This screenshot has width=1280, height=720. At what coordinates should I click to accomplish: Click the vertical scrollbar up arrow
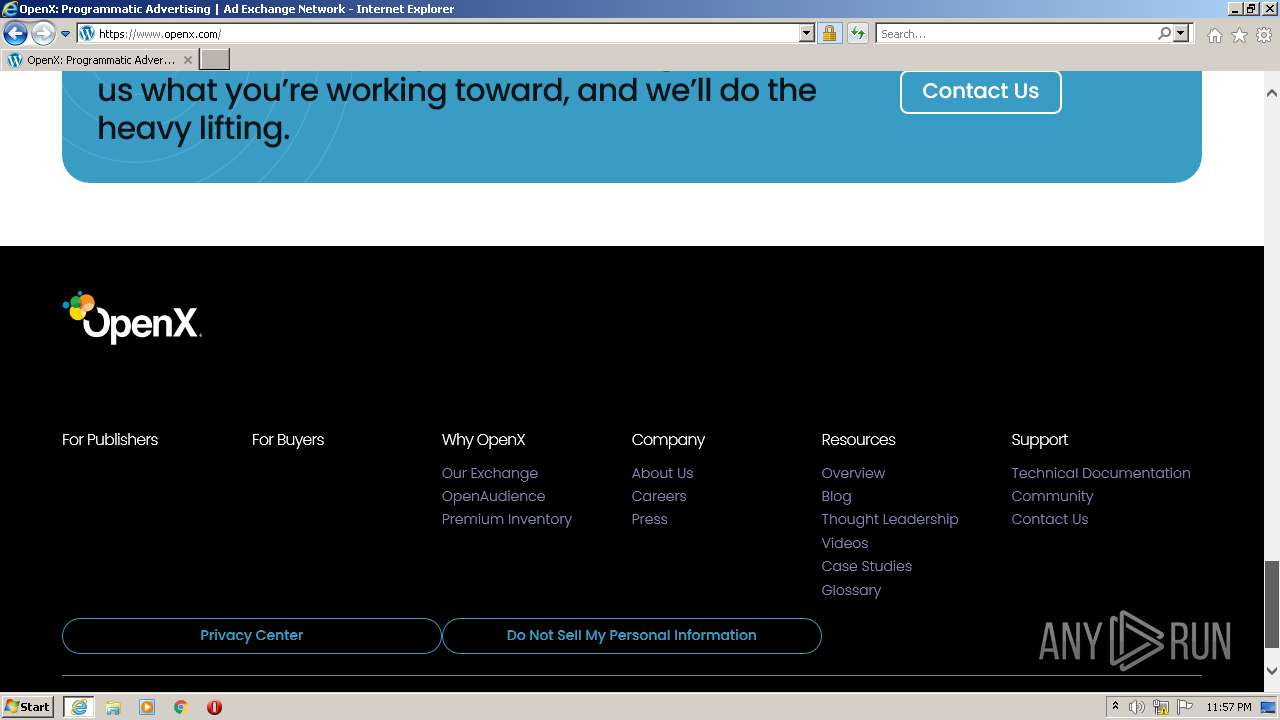(x=1272, y=93)
